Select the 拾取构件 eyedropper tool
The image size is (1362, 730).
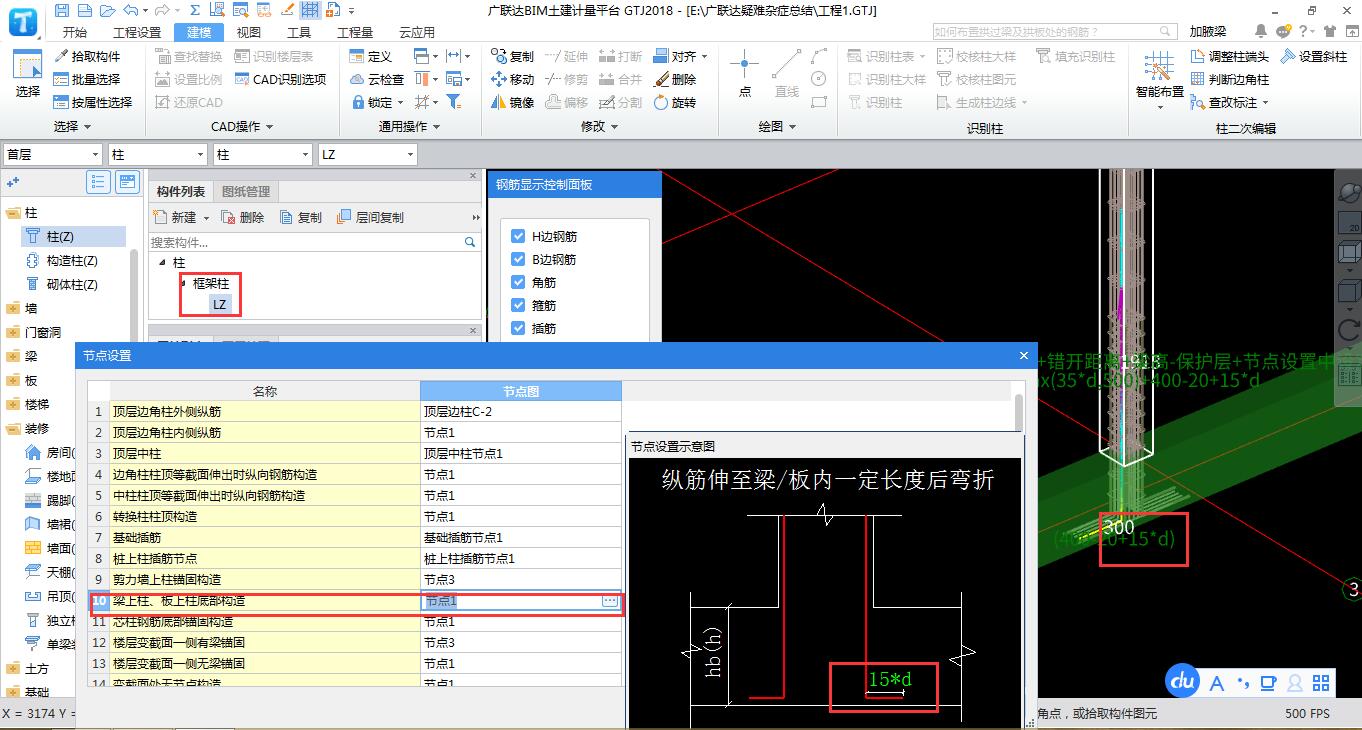pyautogui.click(x=86, y=56)
